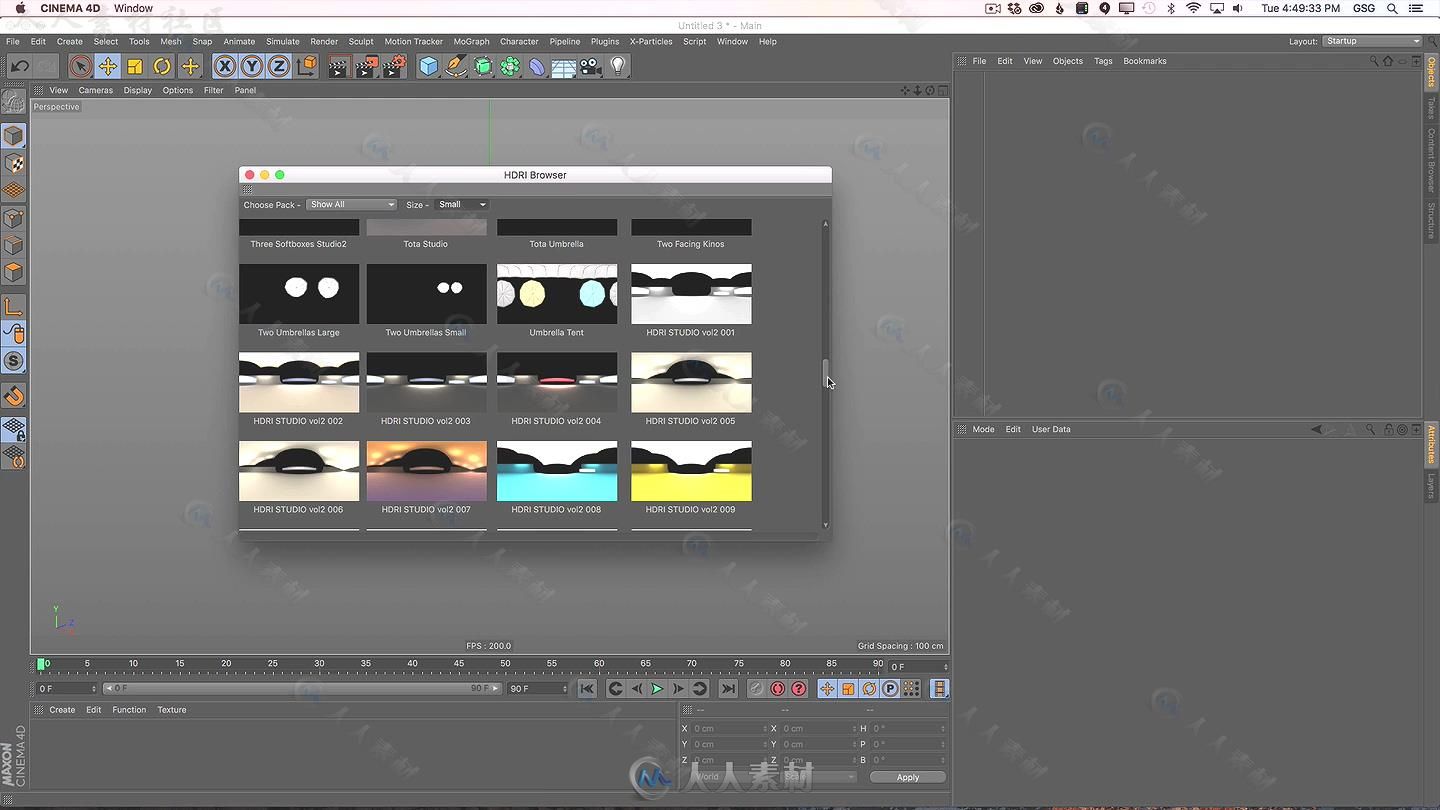Click the Subdivision Surface generator icon
The height and width of the screenshot is (810, 1440).
(483, 66)
